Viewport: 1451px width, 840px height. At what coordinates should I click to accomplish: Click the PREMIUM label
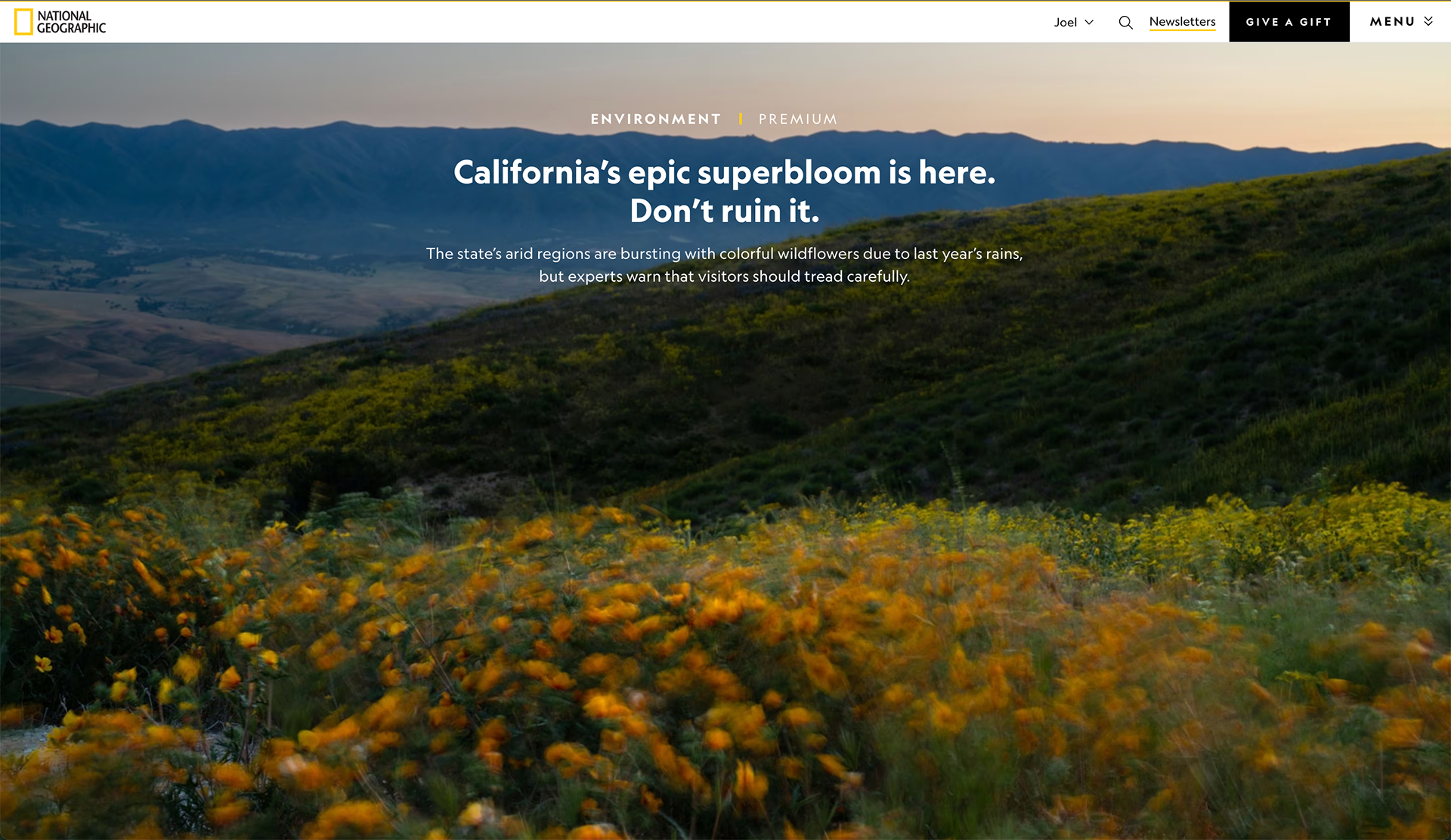pyautogui.click(x=798, y=119)
